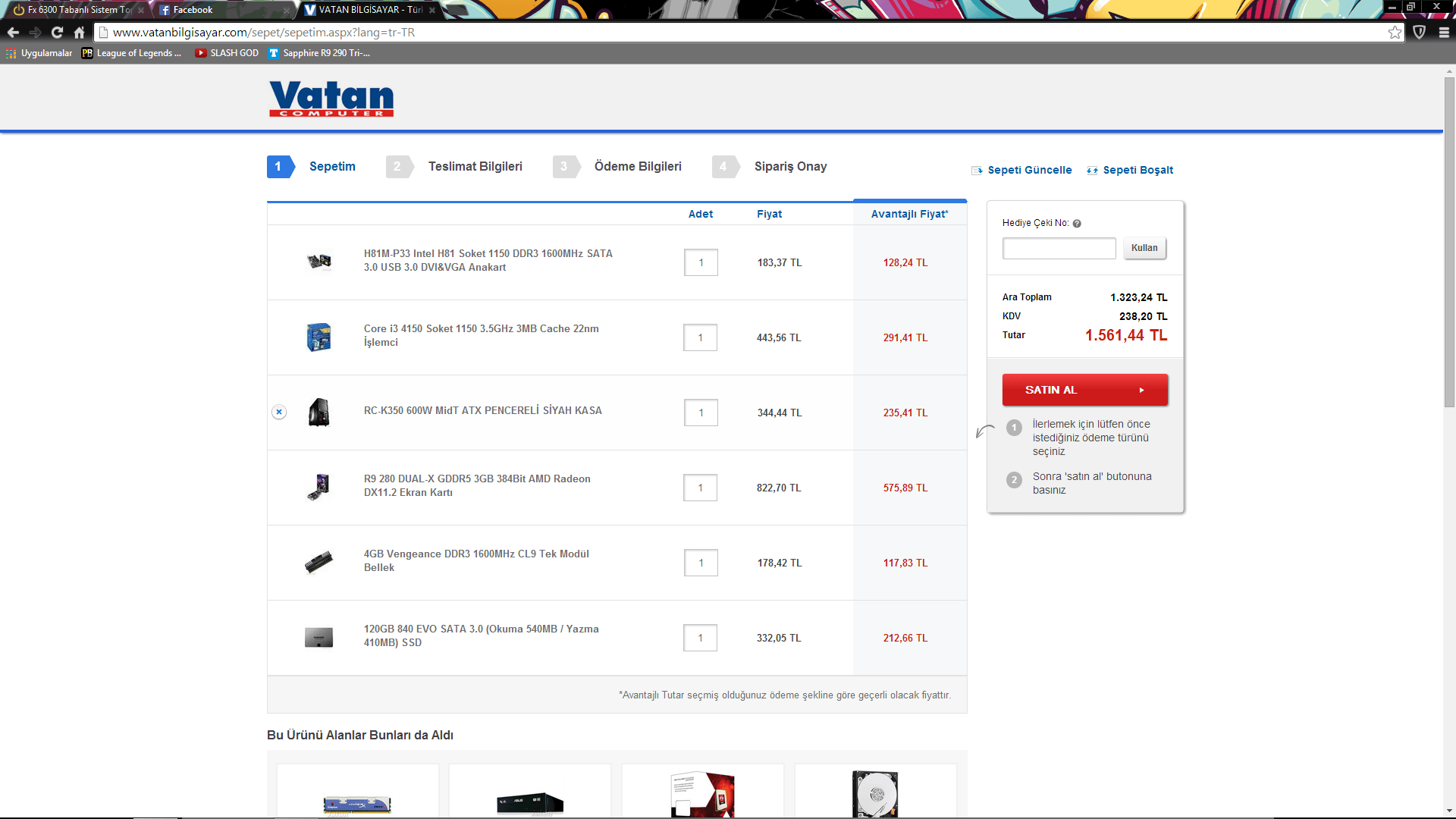Screen dimensions: 1456x819
Task: Click the Samsung 840 EVO SSD thumbnail
Action: click(318, 638)
